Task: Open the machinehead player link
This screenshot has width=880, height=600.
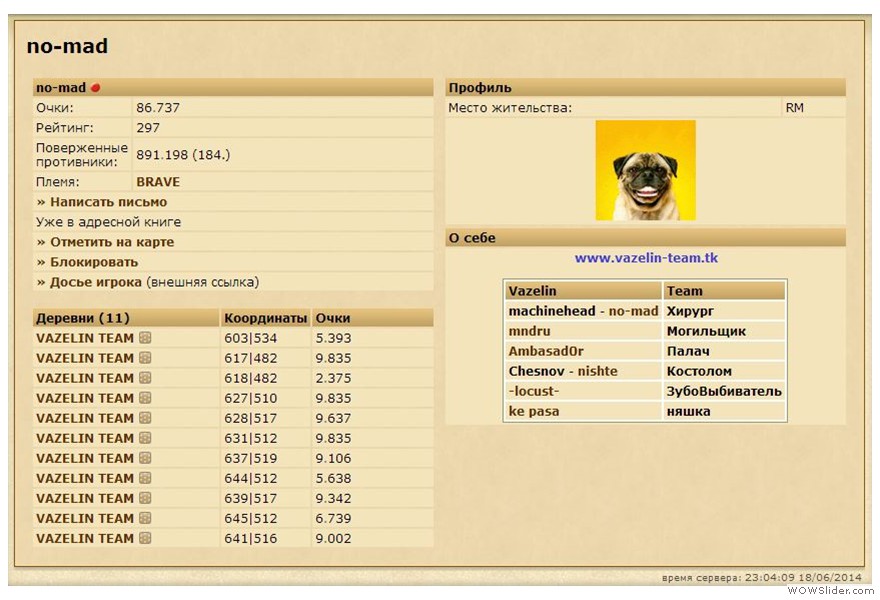Action: click(x=551, y=311)
